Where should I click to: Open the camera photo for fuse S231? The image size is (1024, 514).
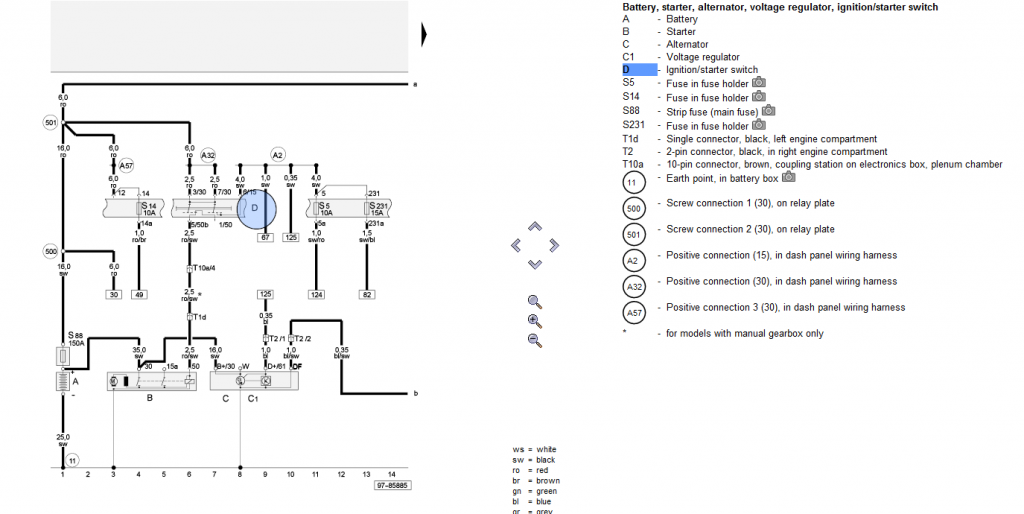(759, 125)
